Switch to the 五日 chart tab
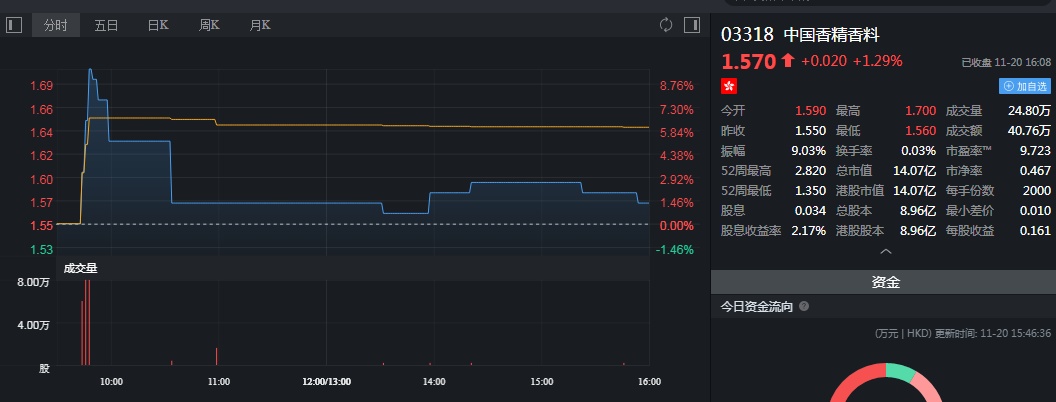The width and height of the screenshot is (1056, 402). click(106, 25)
